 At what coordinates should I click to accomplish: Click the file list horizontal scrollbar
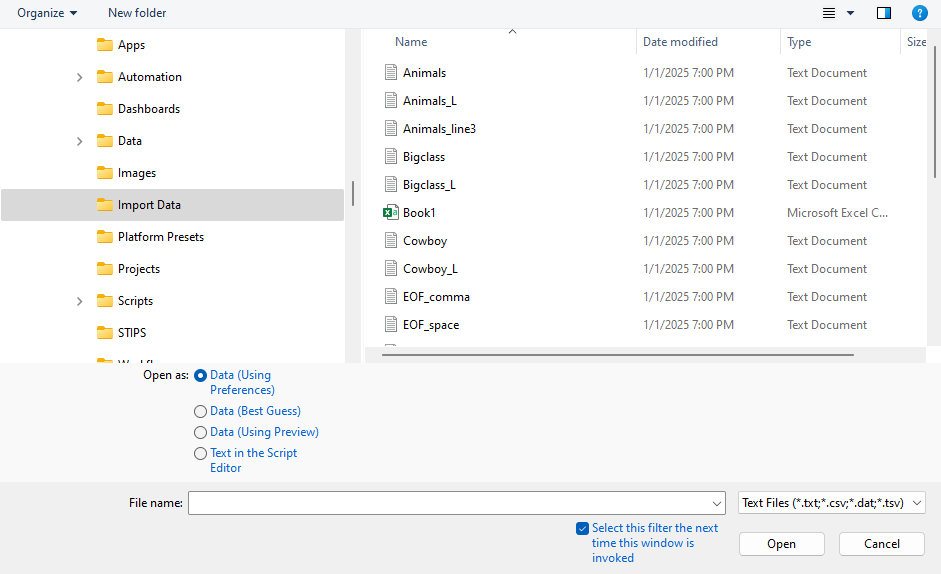click(618, 355)
